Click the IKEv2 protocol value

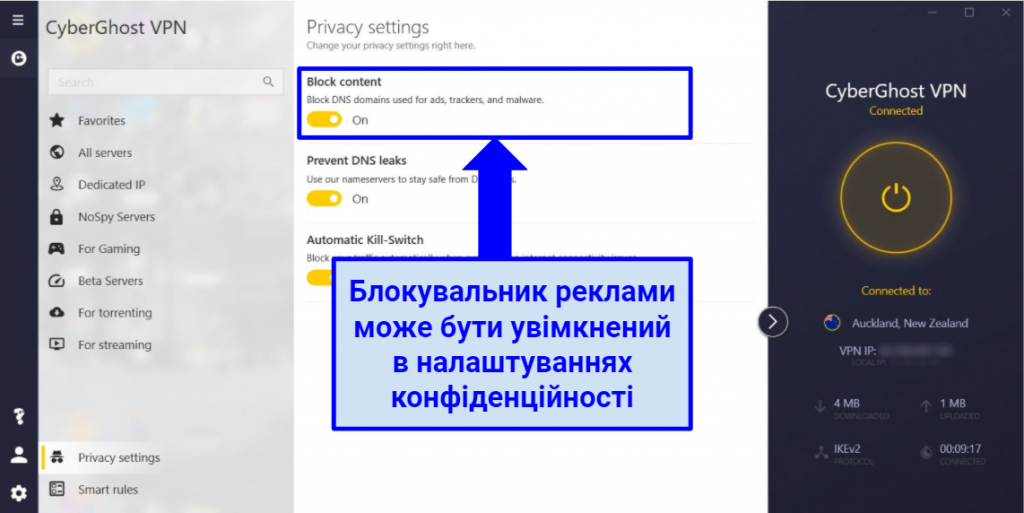click(847, 449)
